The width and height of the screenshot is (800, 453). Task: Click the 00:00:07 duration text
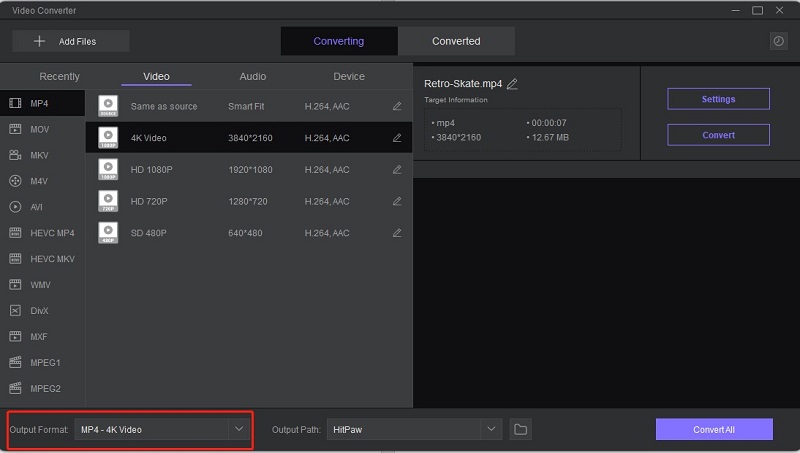[x=548, y=123]
